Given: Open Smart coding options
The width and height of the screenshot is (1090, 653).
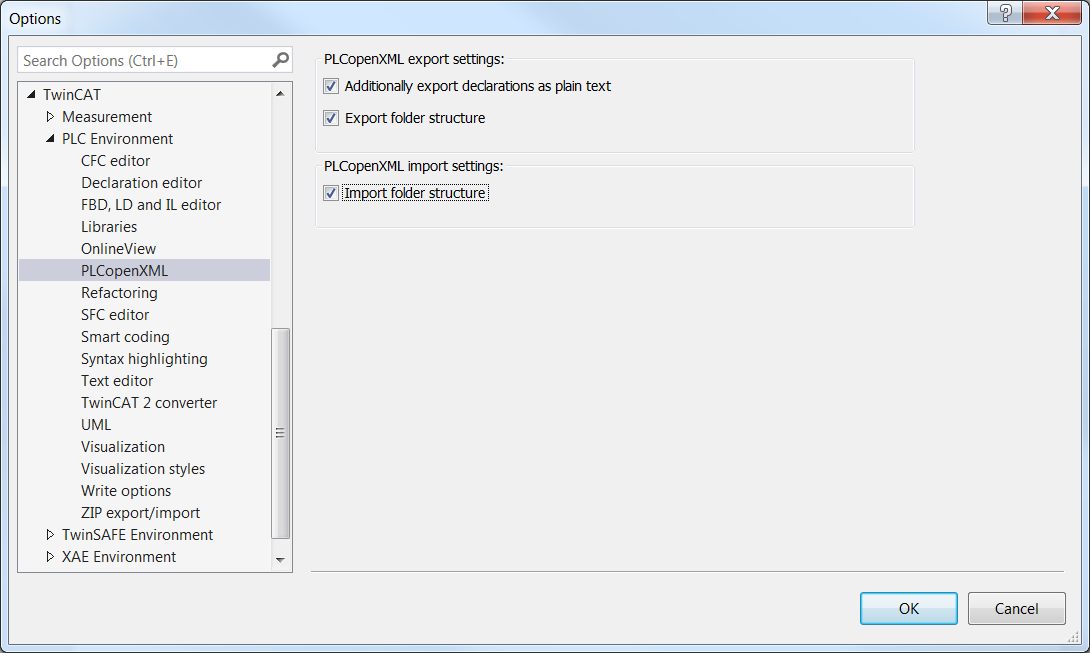Looking at the screenshot, I should (x=125, y=337).
